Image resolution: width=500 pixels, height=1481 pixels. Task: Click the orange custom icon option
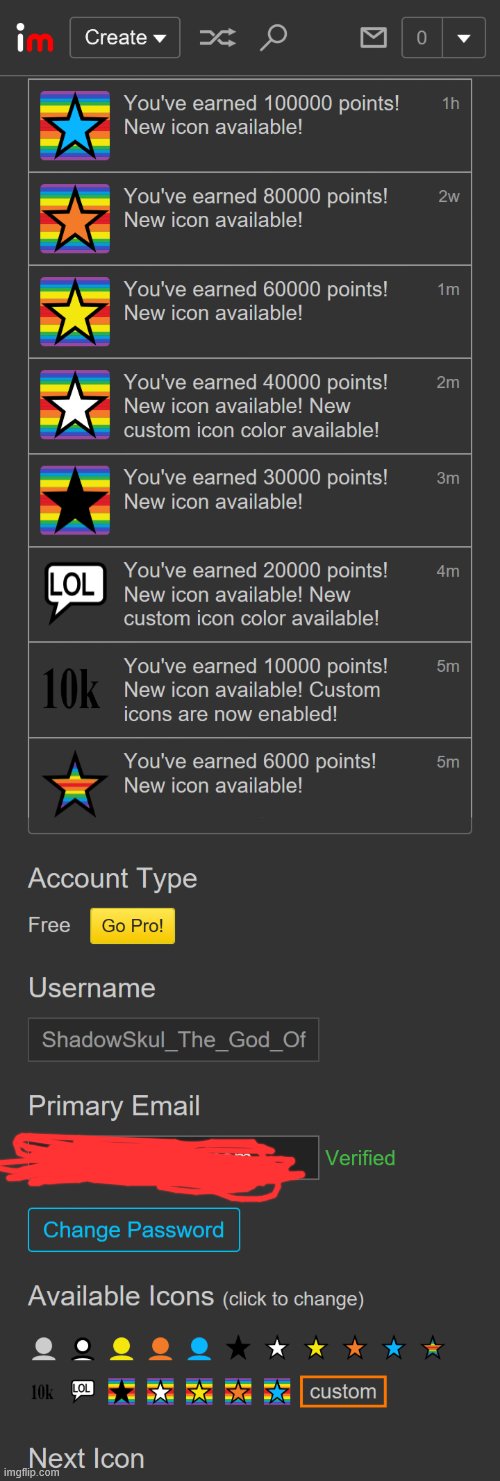tap(343, 1391)
